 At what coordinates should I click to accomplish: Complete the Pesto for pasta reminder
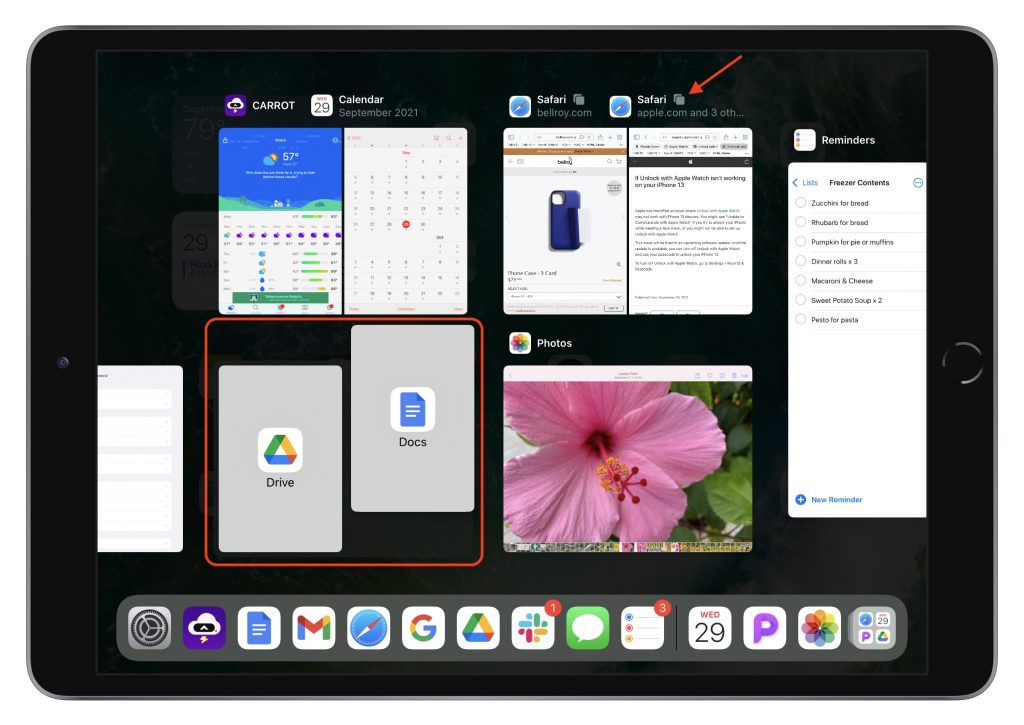click(801, 320)
